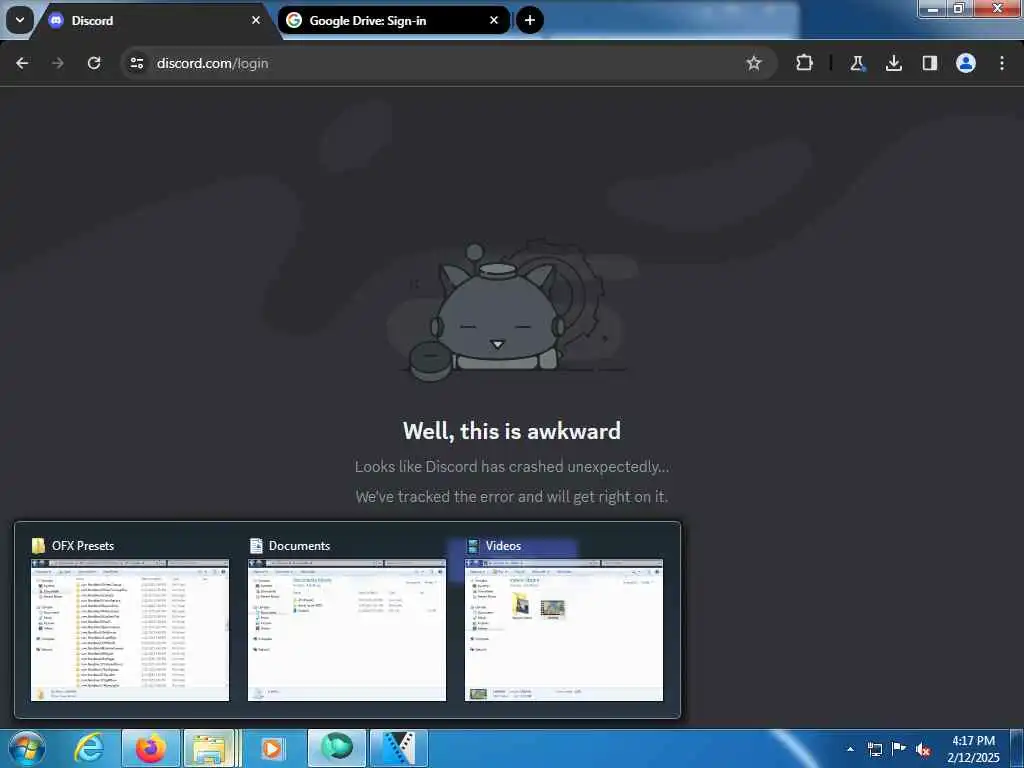Click the muted volume tray icon

923,750
